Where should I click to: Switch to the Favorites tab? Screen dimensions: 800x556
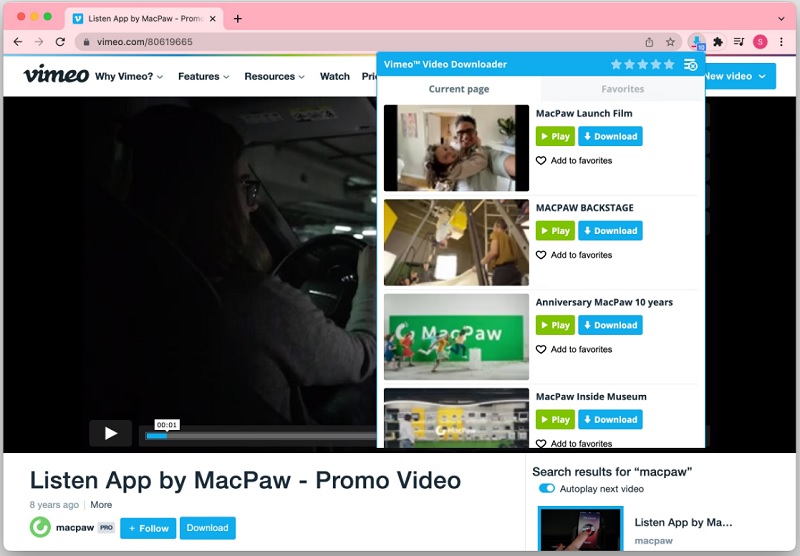pyautogui.click(x=622, y=89)
